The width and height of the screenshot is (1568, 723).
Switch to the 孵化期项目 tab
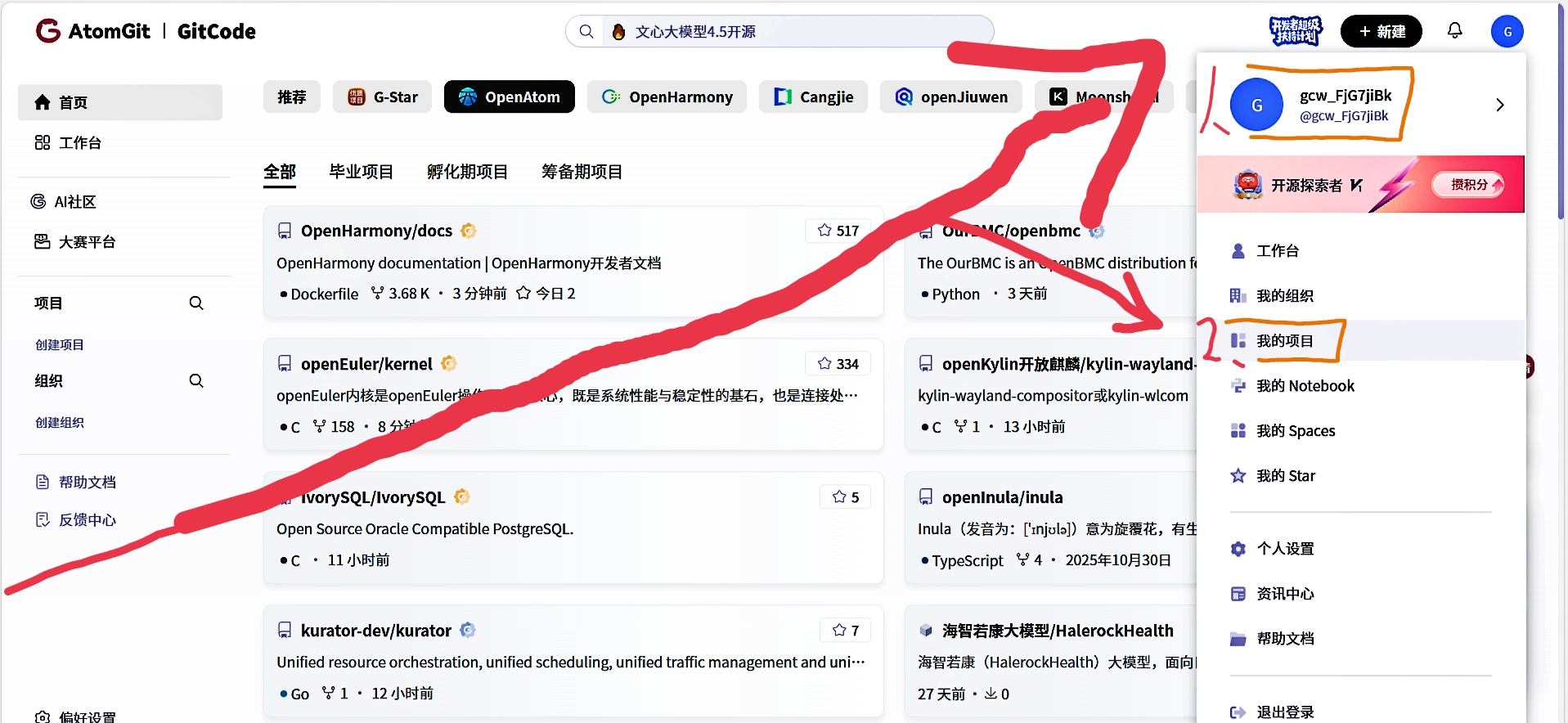click(468, 172)
